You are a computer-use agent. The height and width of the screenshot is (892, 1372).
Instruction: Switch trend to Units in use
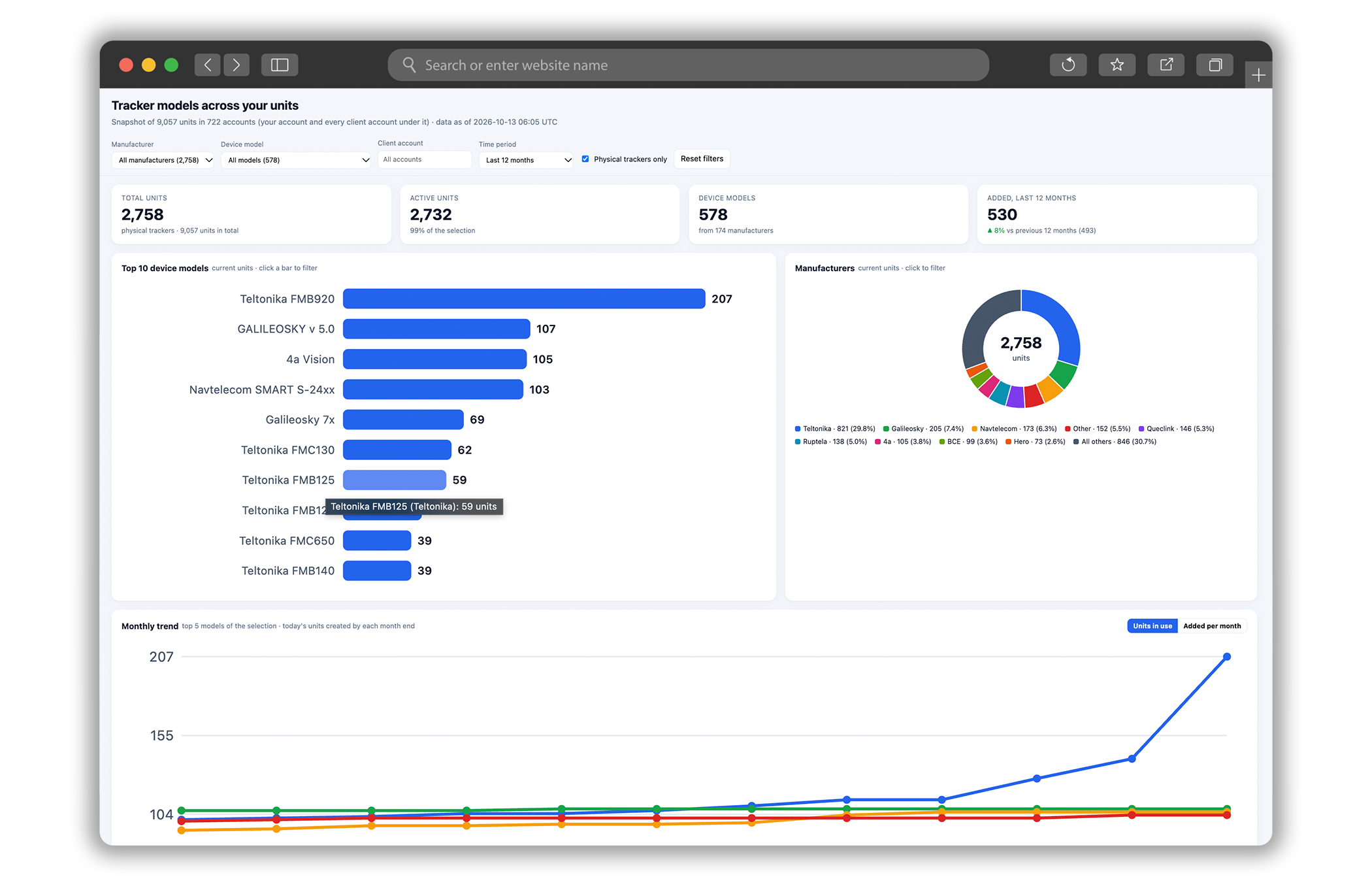click(1152, 626)
